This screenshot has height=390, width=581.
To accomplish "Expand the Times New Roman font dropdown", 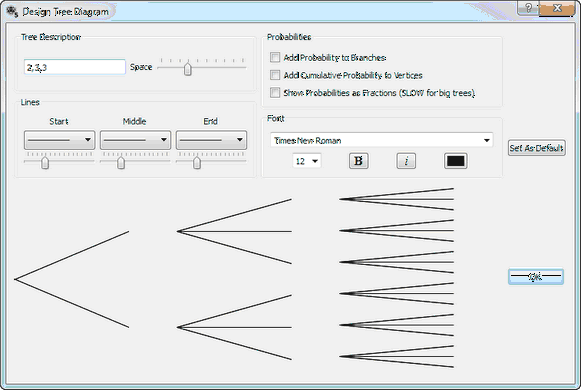I will click(x=382, y=140).
